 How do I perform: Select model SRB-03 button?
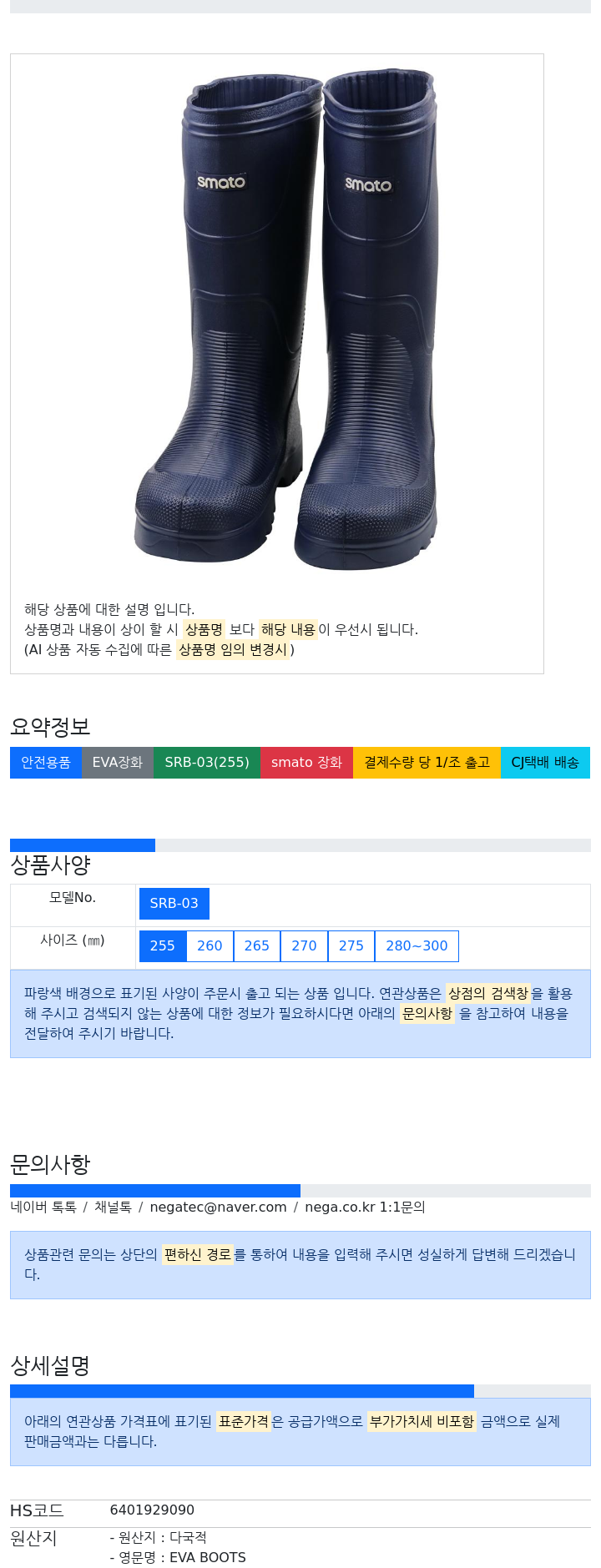174,904
